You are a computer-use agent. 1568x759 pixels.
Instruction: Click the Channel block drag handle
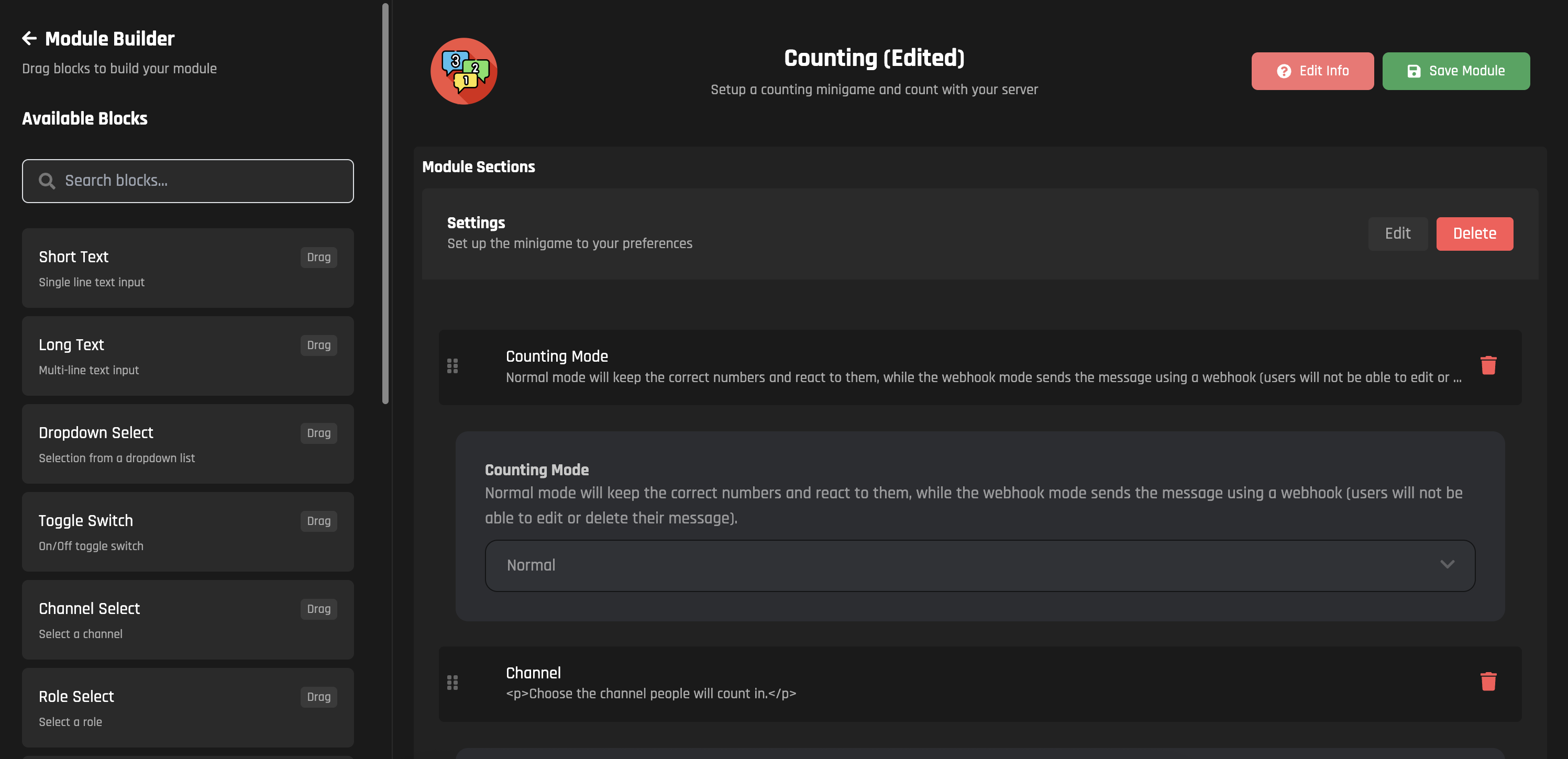[452, 683]
